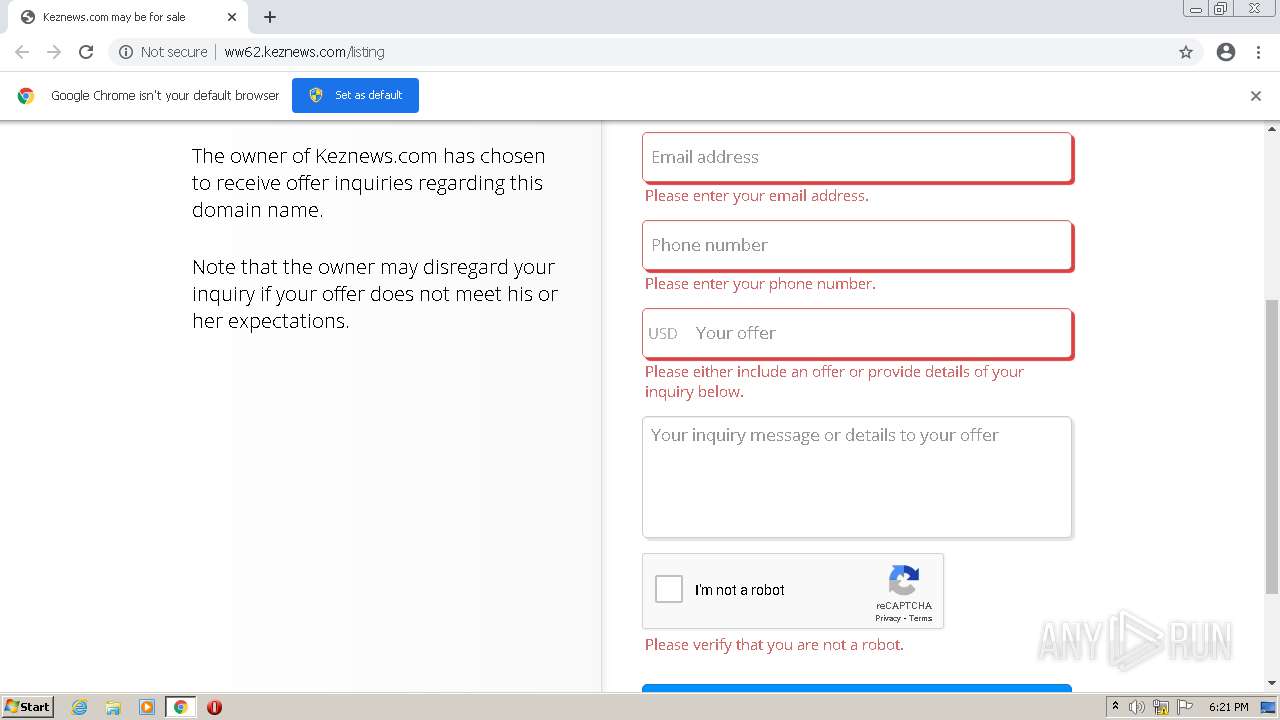Click the scrollbar up arrow
The height and width of the screenshot is (720, 1280).
1272,129
